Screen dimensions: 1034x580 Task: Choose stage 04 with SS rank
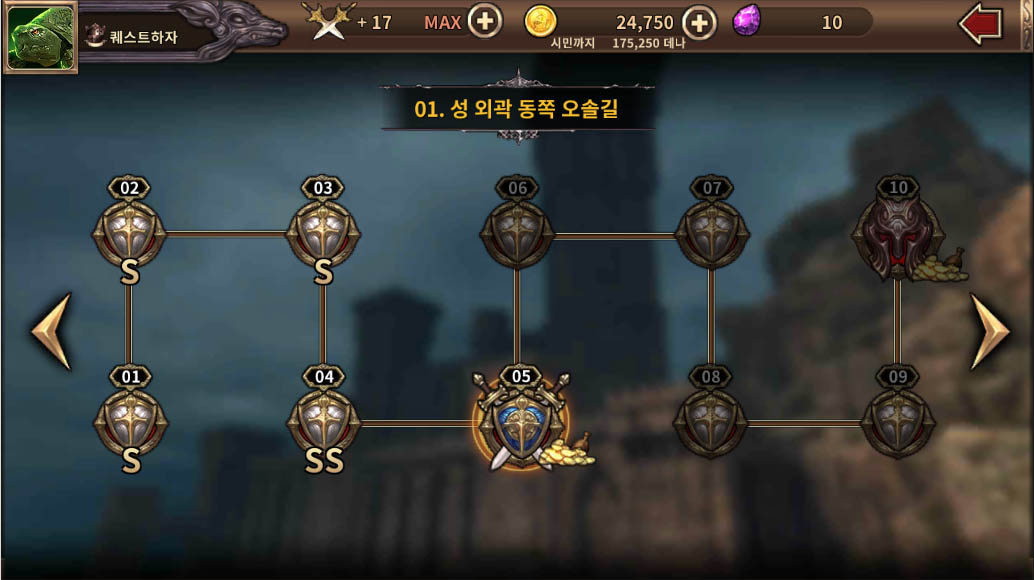coord(324,422)
